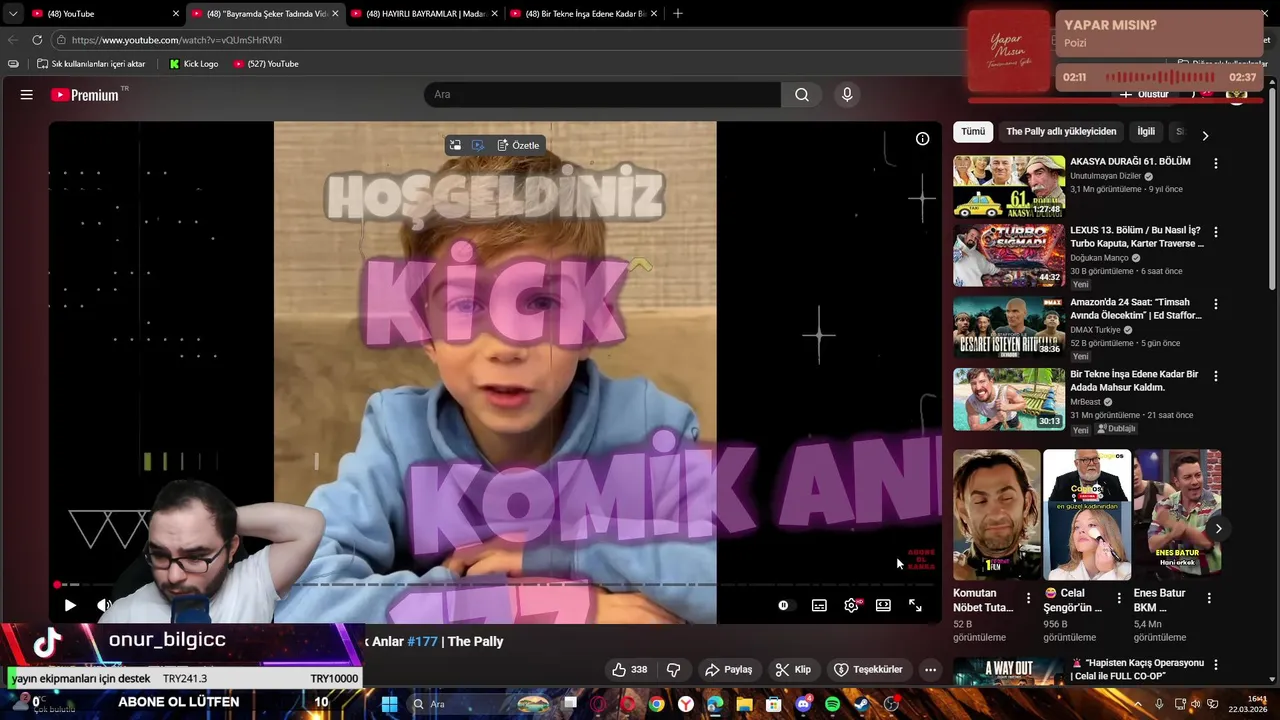The width and height of the screenshot is (1280, 720).
Task: Open menu for Amazon'da 24 Saat video
Action: point(1216,304)
